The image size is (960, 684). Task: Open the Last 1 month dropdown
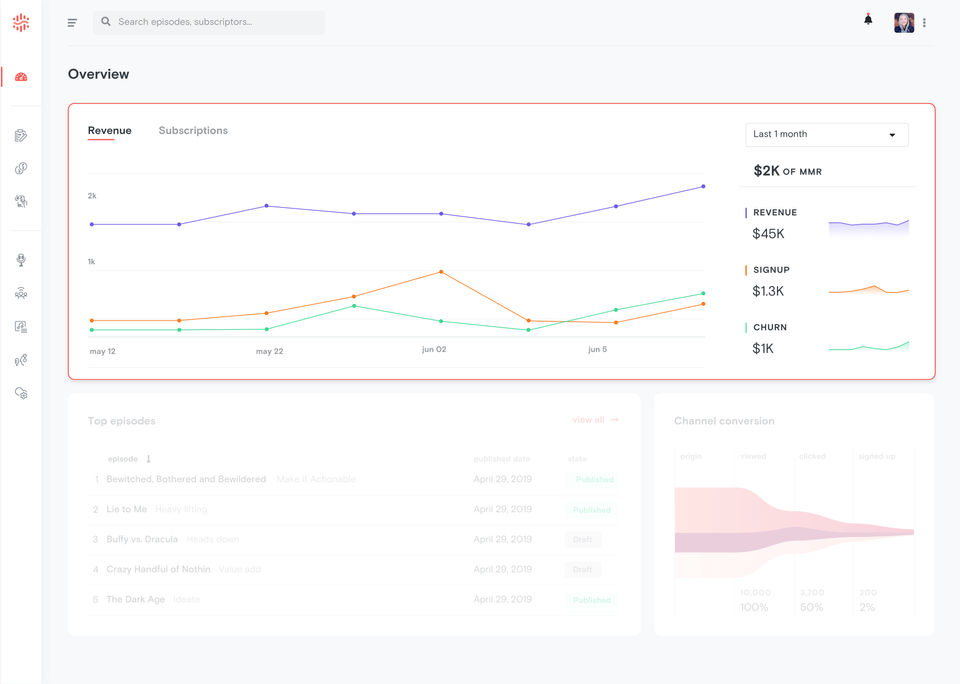coord(827,135)
